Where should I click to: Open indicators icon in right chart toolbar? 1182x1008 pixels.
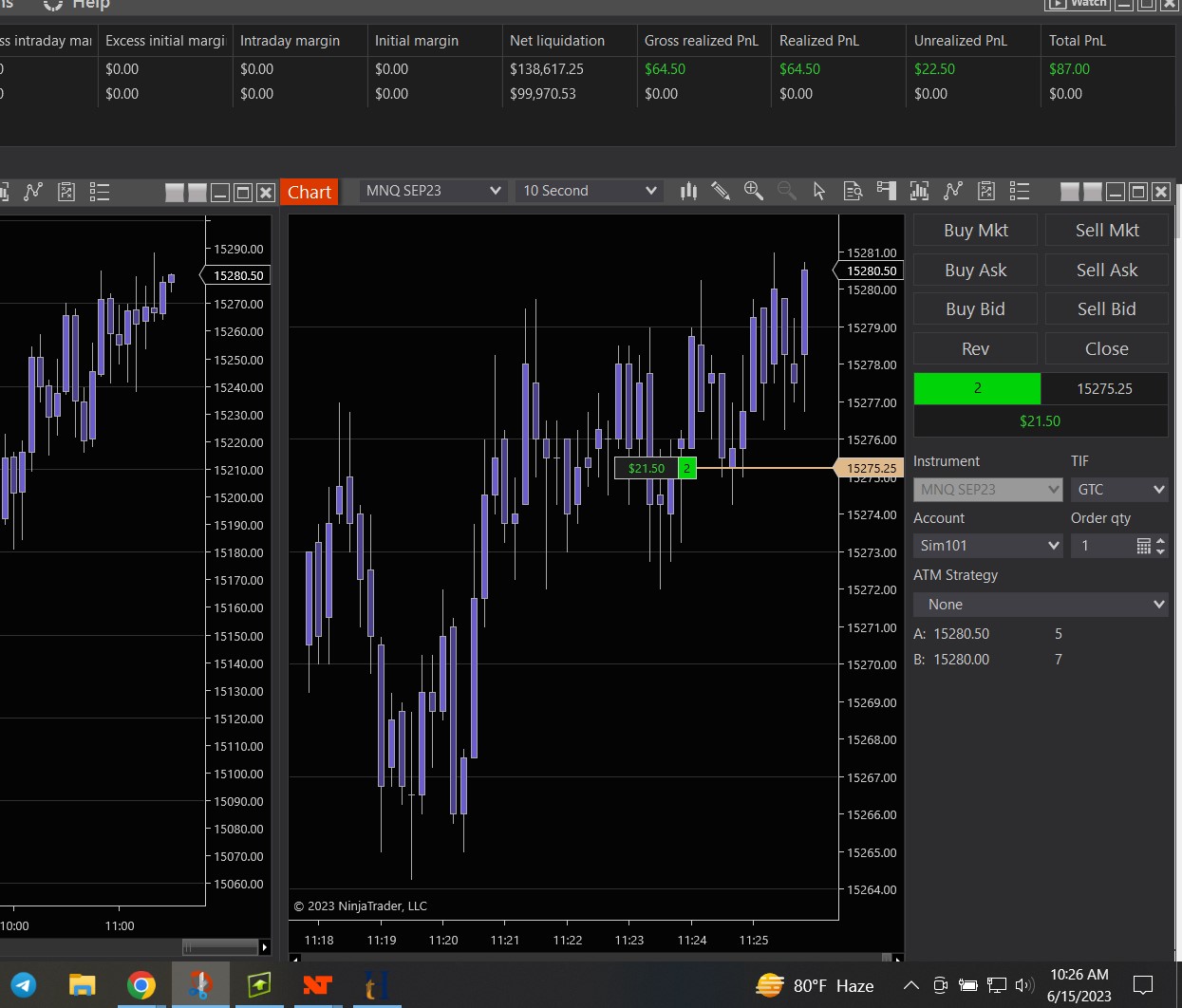(953, 191)
